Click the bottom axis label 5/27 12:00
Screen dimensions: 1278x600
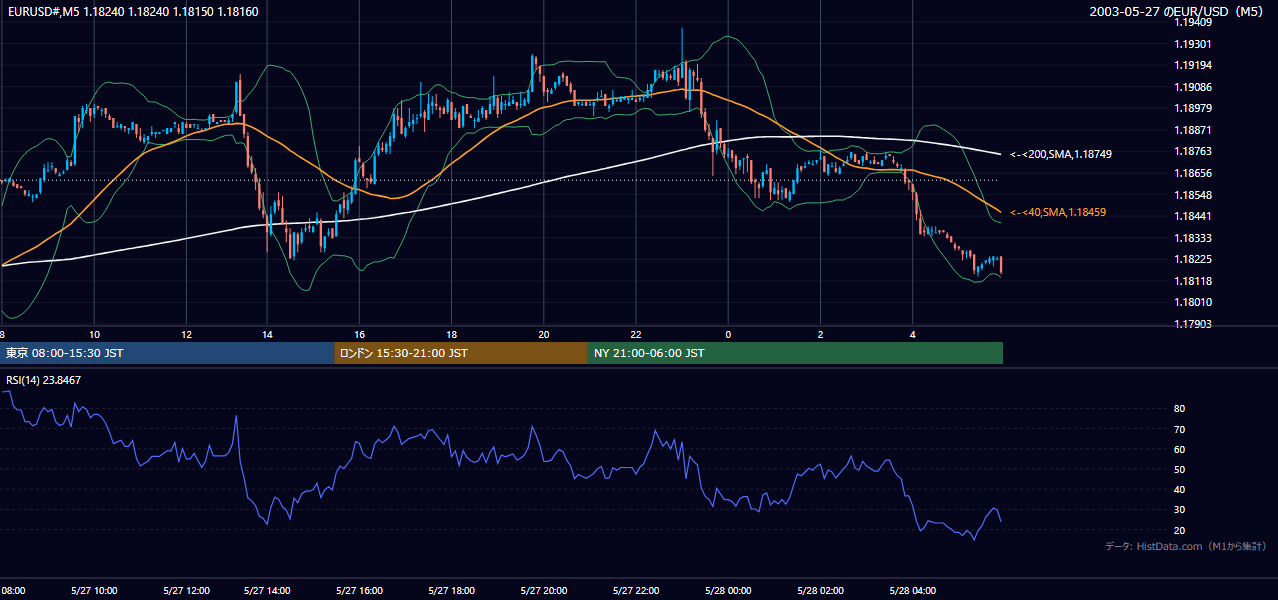pos(186,590)
